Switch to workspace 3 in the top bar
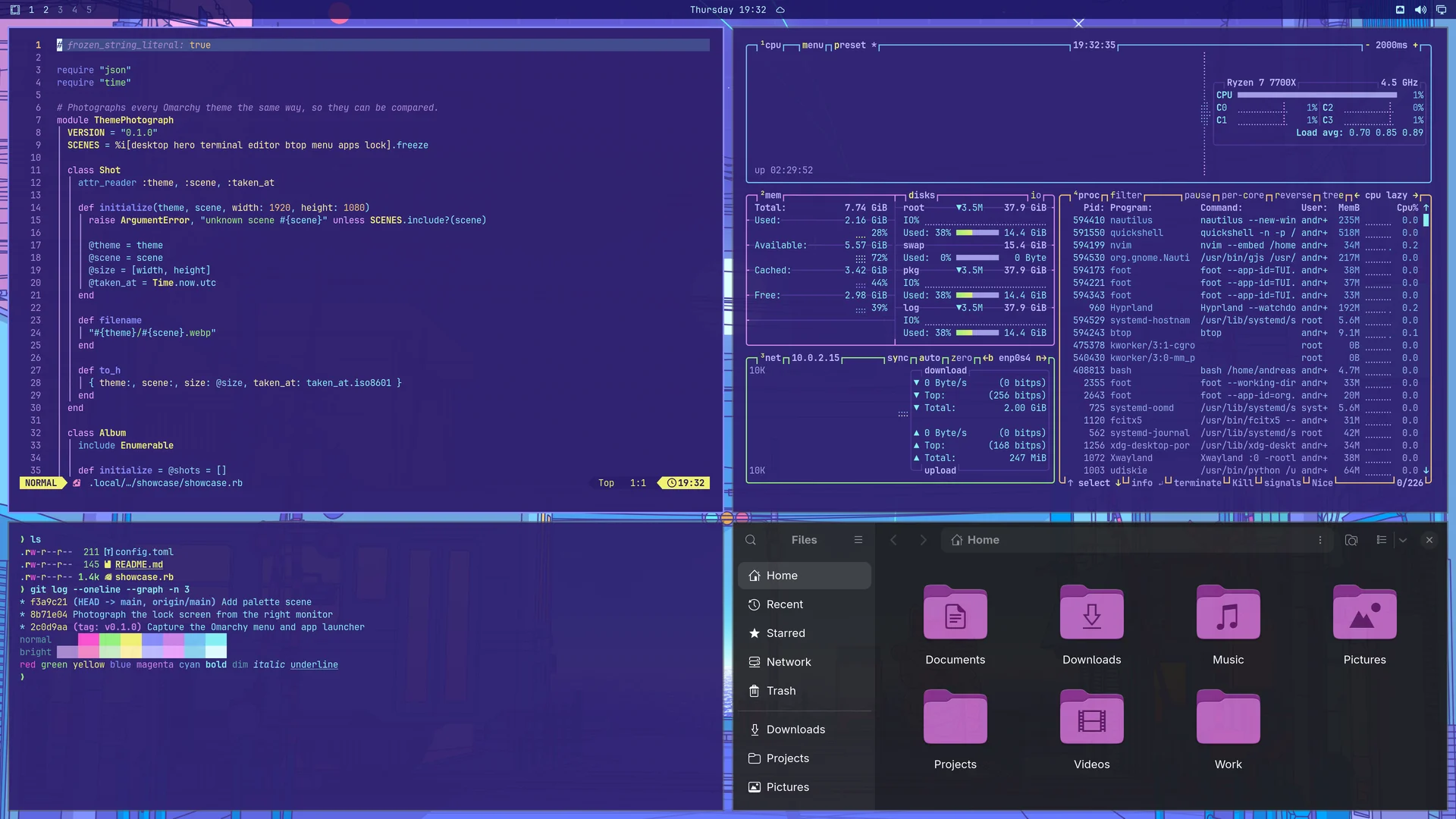 (60, 10)
